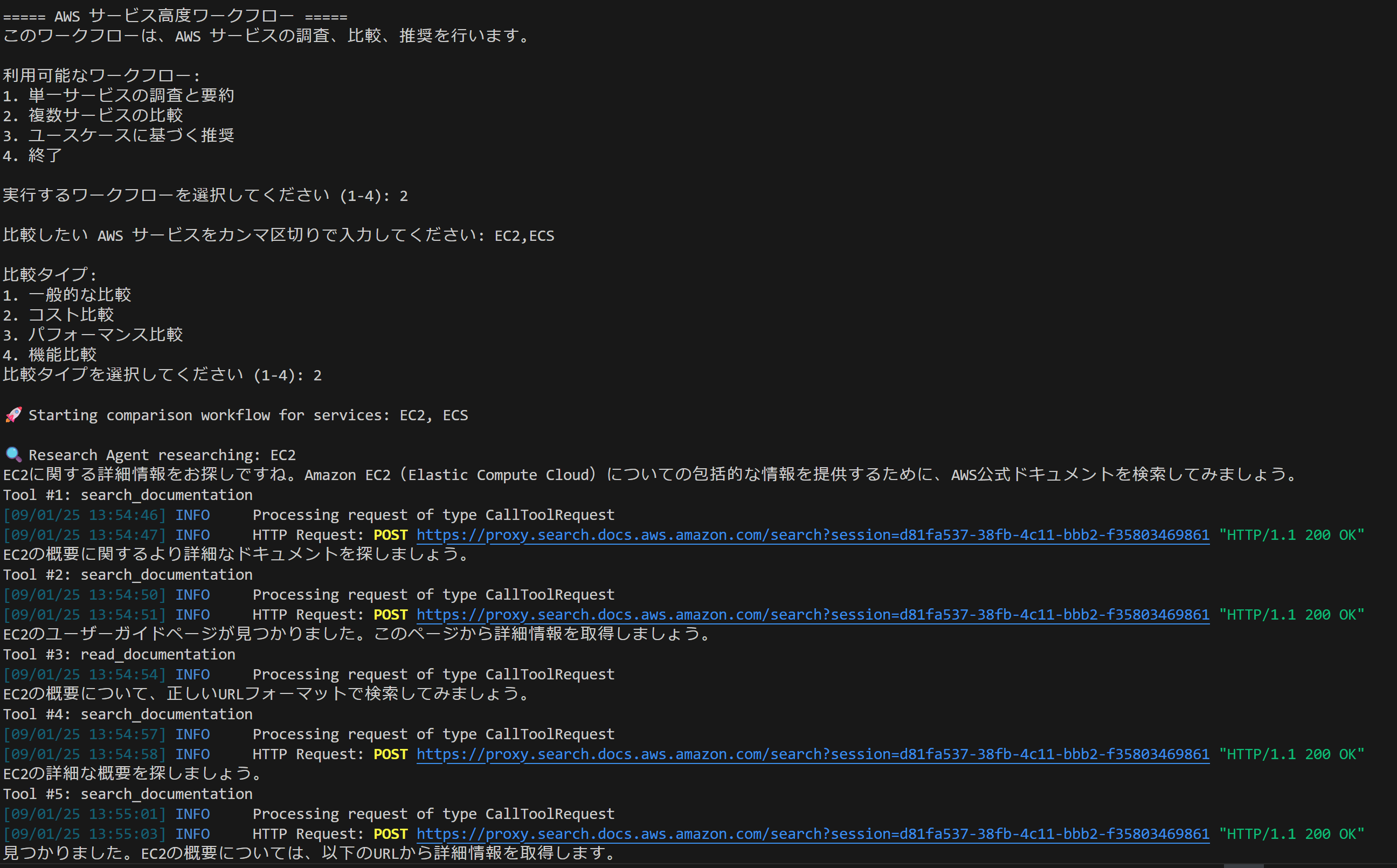Click the line 'EC2の概要について、正しいURLフォーマットで検索してみましょう。'
Screen dimensions: 1397x868
click(x=267, y=694)
